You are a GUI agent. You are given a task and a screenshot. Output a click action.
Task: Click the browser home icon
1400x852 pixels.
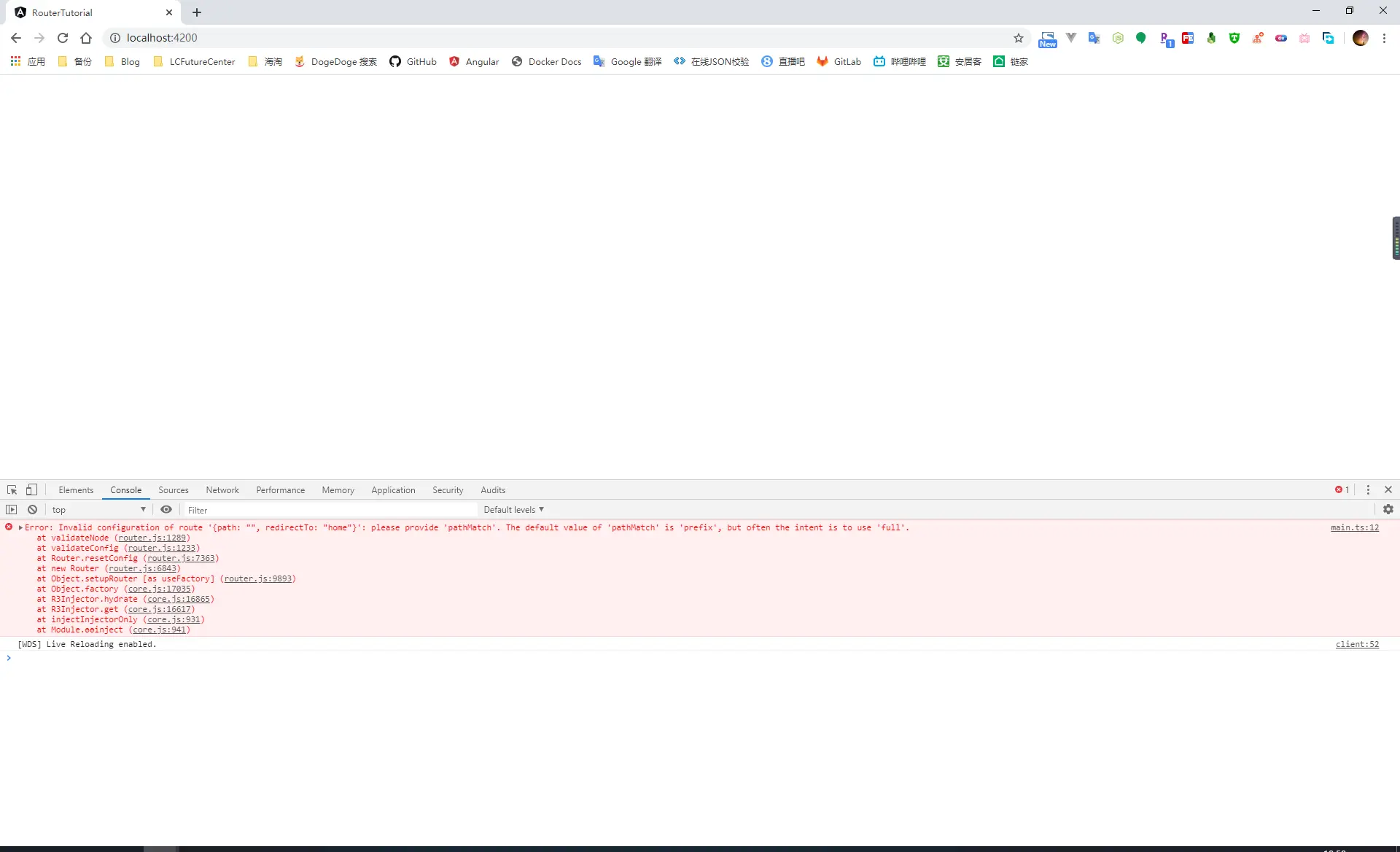[86, 38]
